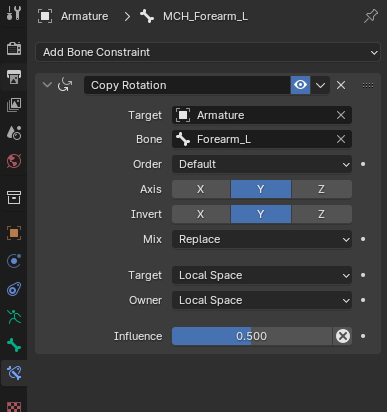Open the Mix dropdown set to Replace

coord(262,239)
